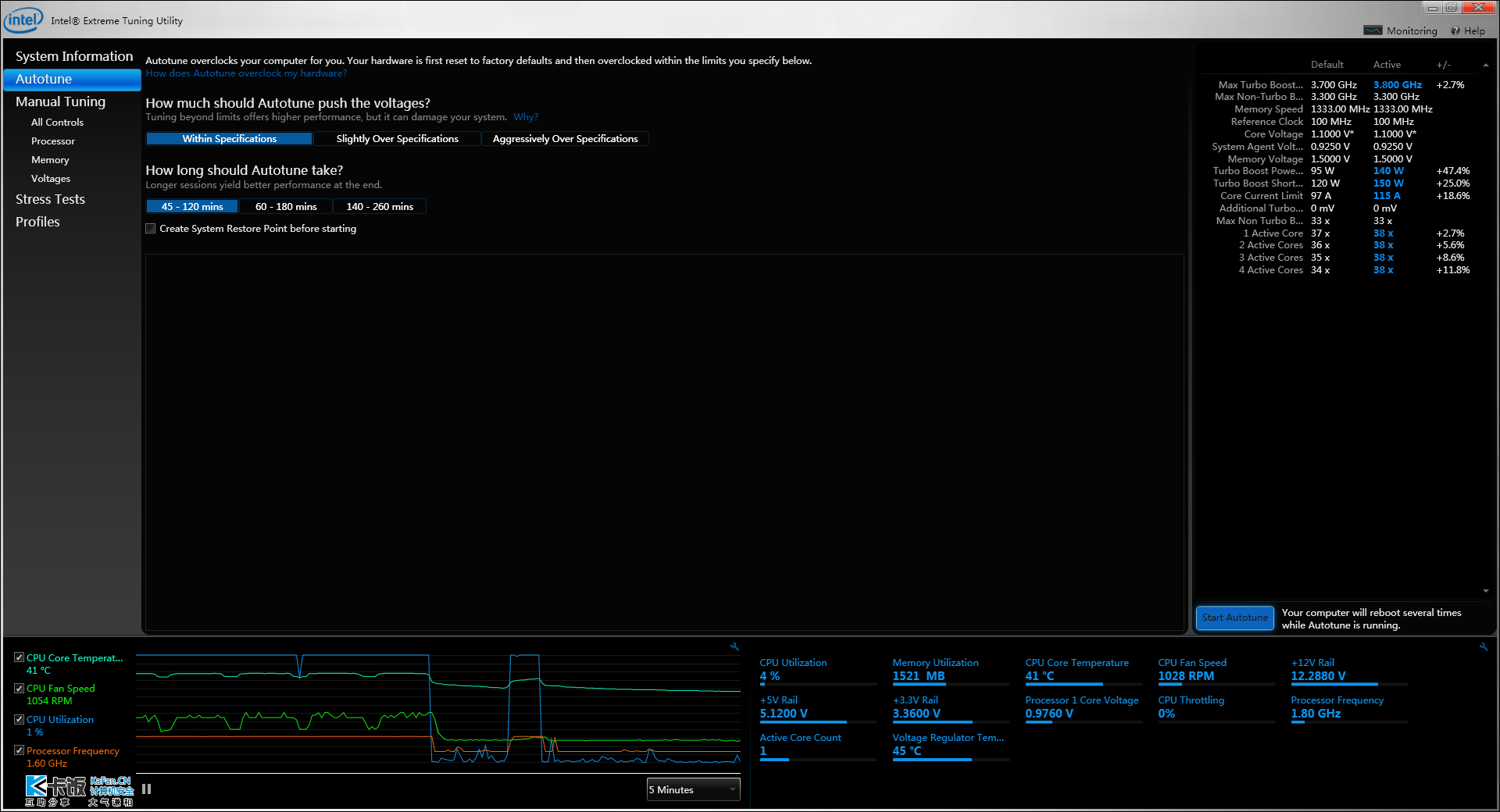
Task: Click Memory Speed row label
Action: (1269, 109)
